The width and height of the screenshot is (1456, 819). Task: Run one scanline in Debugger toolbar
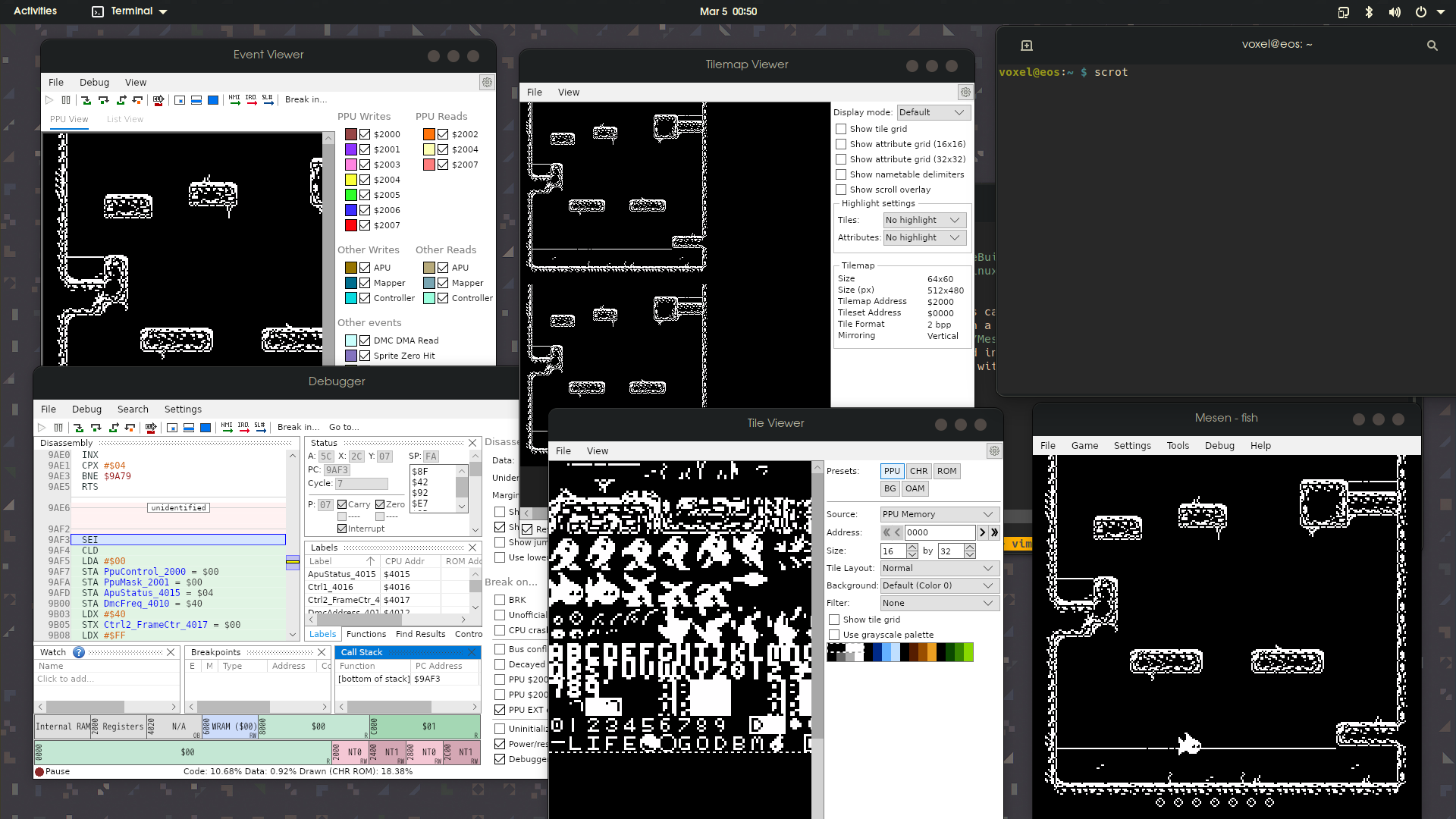tap(189, 428)
